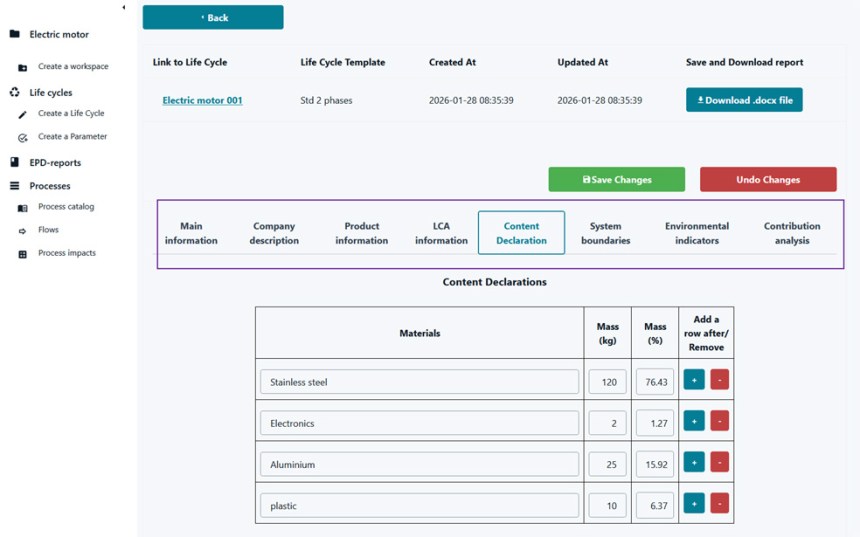Click the Process catalog icon
The image size is (860, 537).
[x=23, y=208]
